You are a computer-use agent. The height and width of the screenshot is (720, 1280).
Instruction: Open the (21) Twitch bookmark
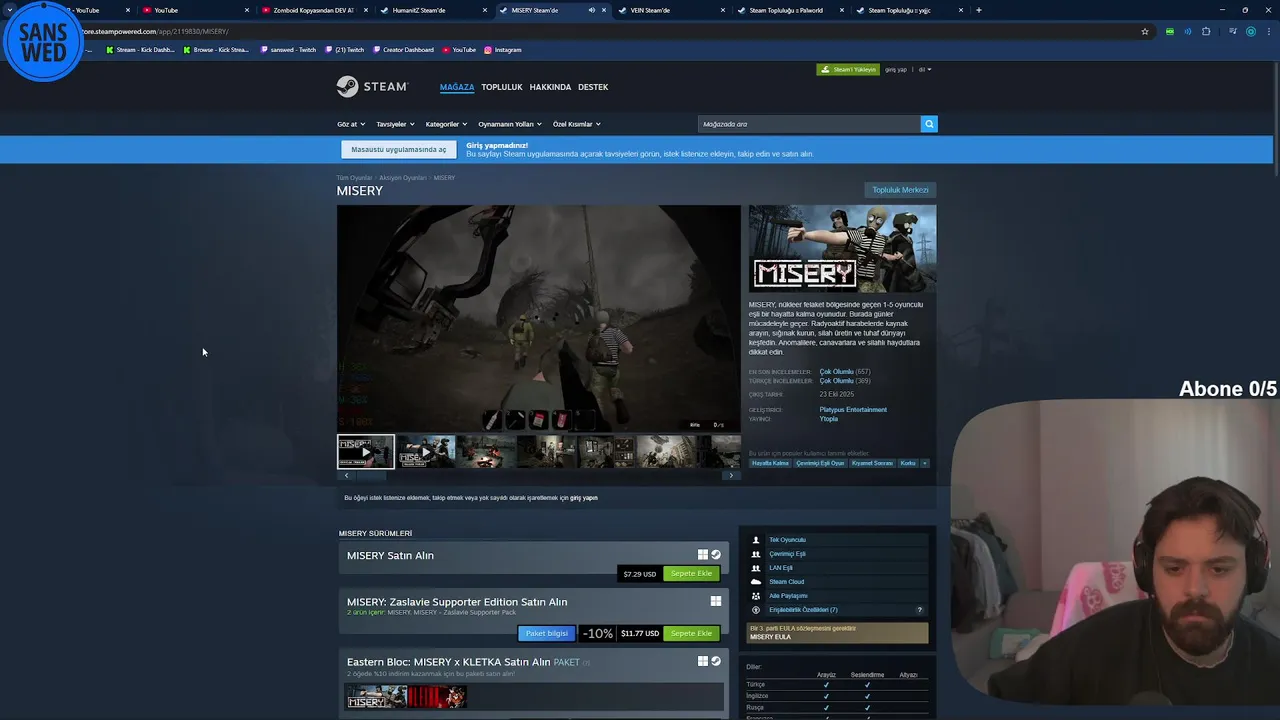pos(345,49)
